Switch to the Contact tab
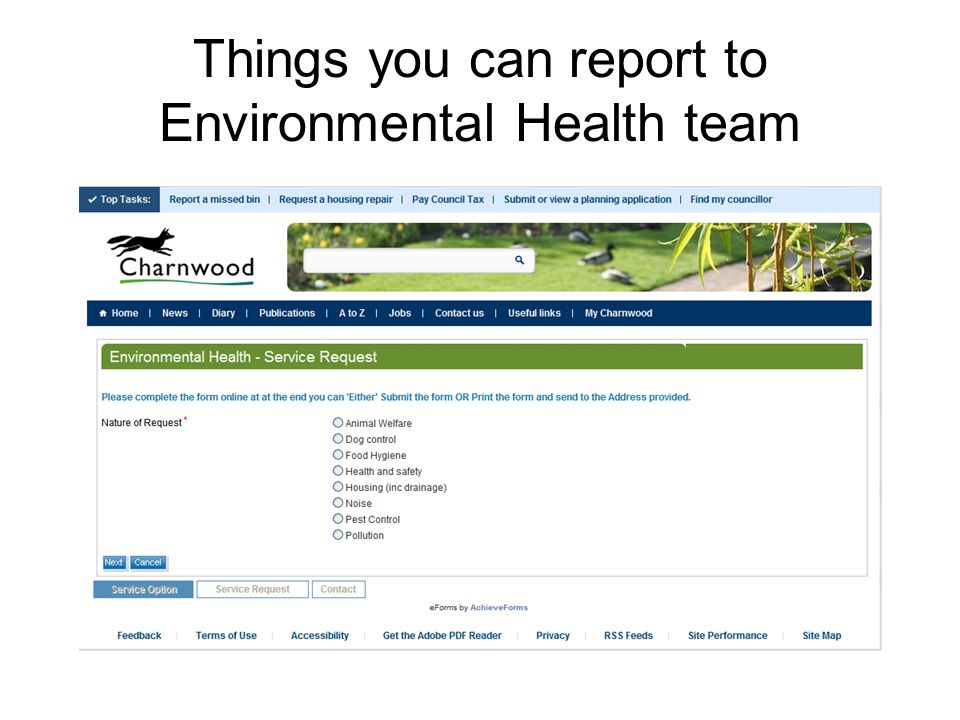The height and width of the screenshot is (720, 960). coord(339,589)
